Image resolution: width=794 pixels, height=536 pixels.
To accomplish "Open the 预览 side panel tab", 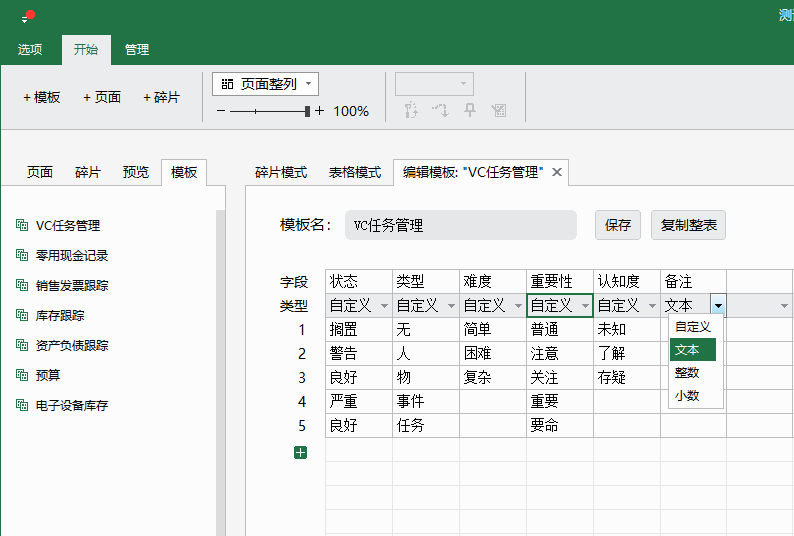I will [136, 172].
